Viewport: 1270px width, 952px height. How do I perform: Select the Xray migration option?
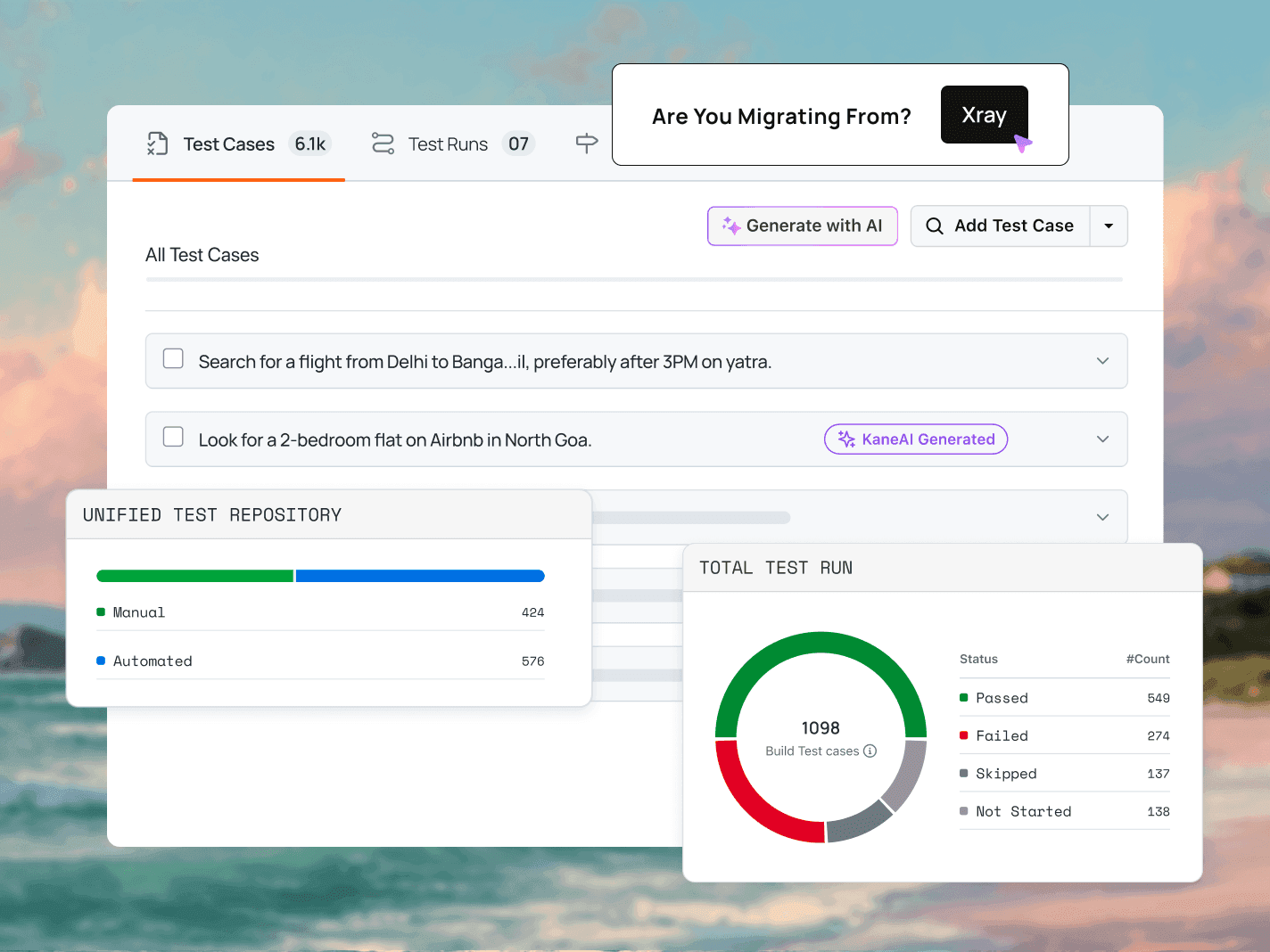[x=984, y=115]
